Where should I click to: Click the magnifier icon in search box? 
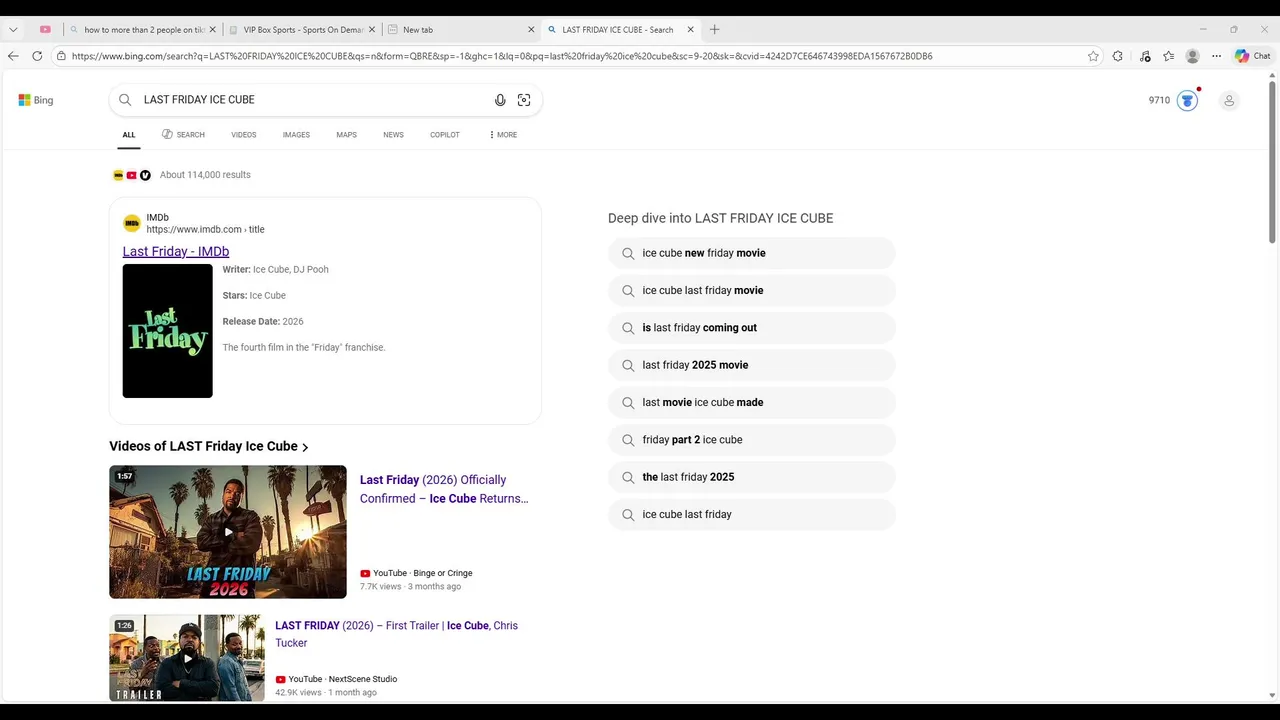[125, 100]
